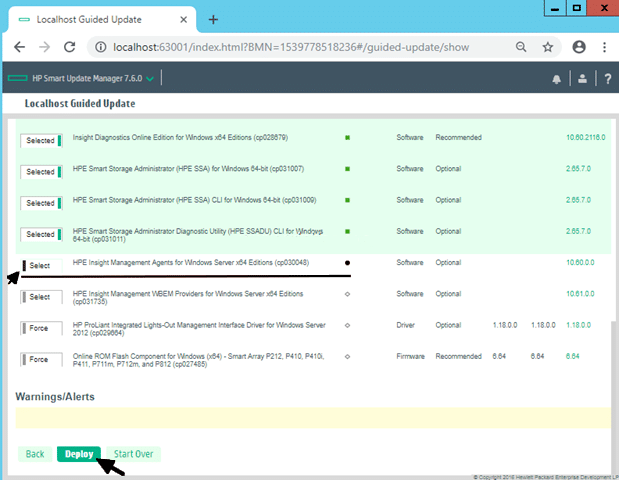Click green status square for Insight Diagnostics

point(347,138)
